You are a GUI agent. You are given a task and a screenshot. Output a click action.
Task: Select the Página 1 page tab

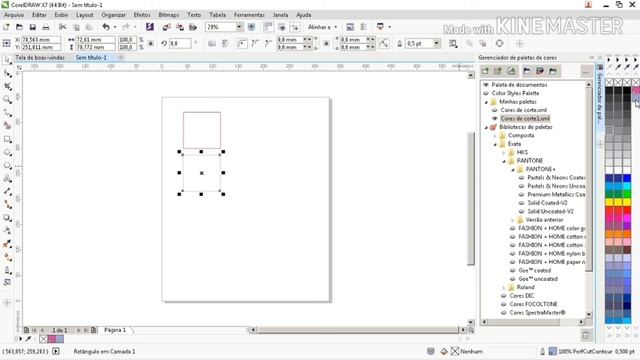tap(115, 330)
